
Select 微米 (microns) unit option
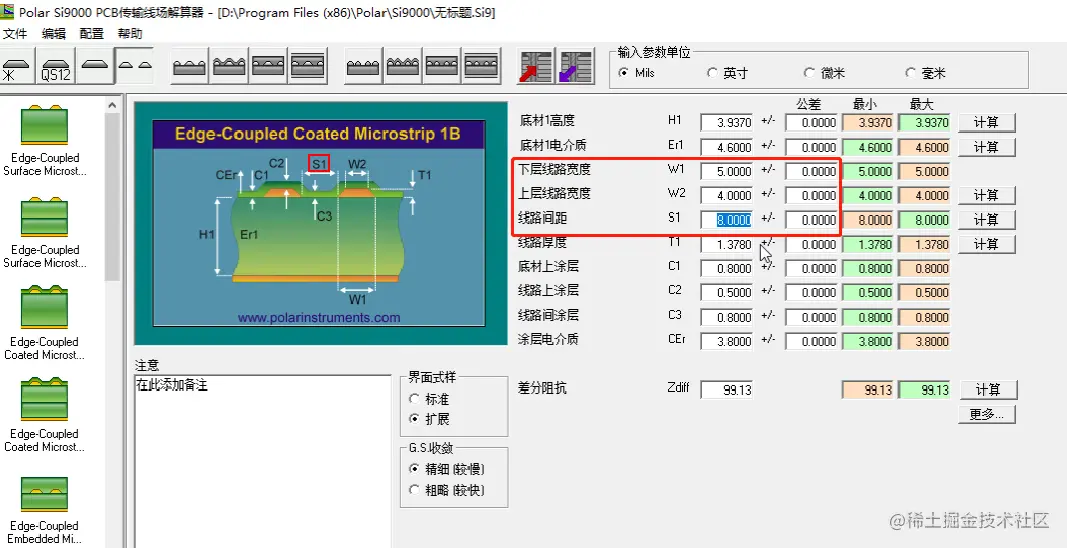click(x=823, y=73)
